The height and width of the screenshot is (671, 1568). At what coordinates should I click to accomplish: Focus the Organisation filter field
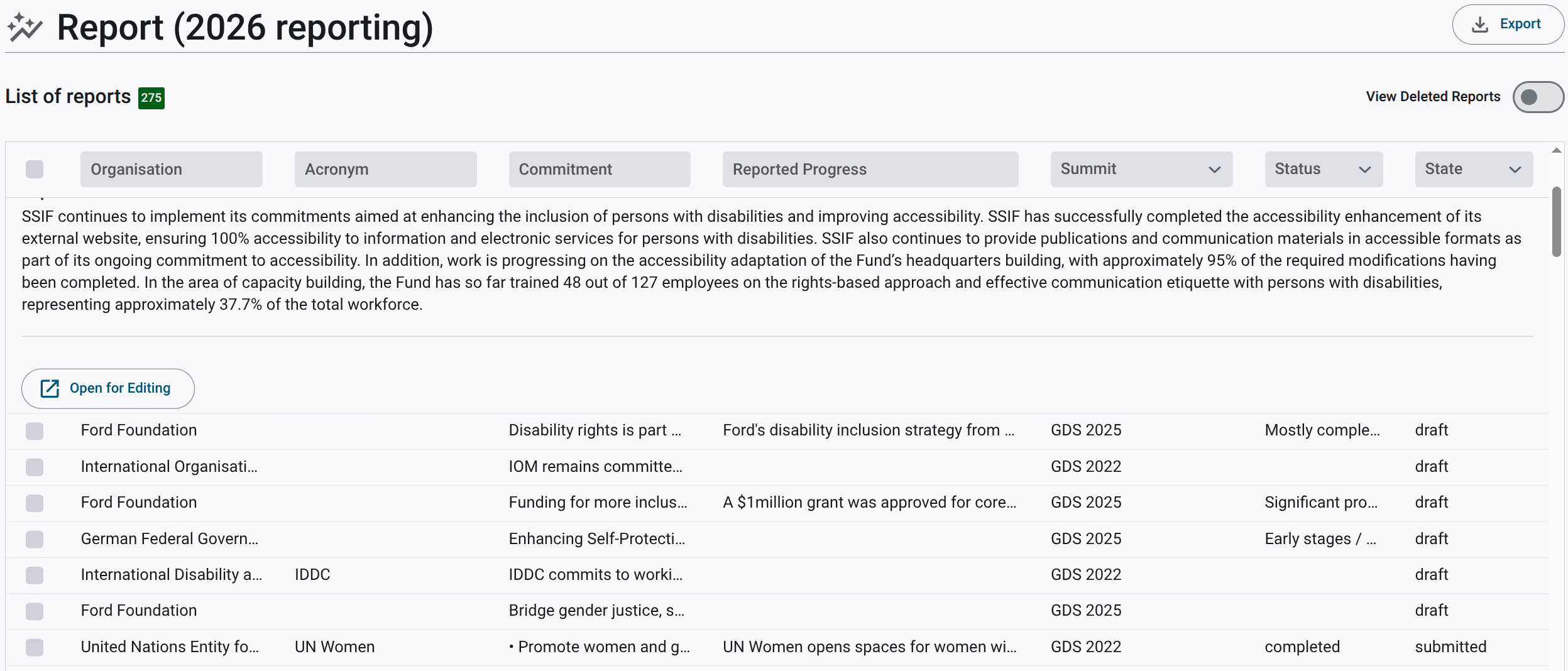pyautogui.click(x=172, y=169)
